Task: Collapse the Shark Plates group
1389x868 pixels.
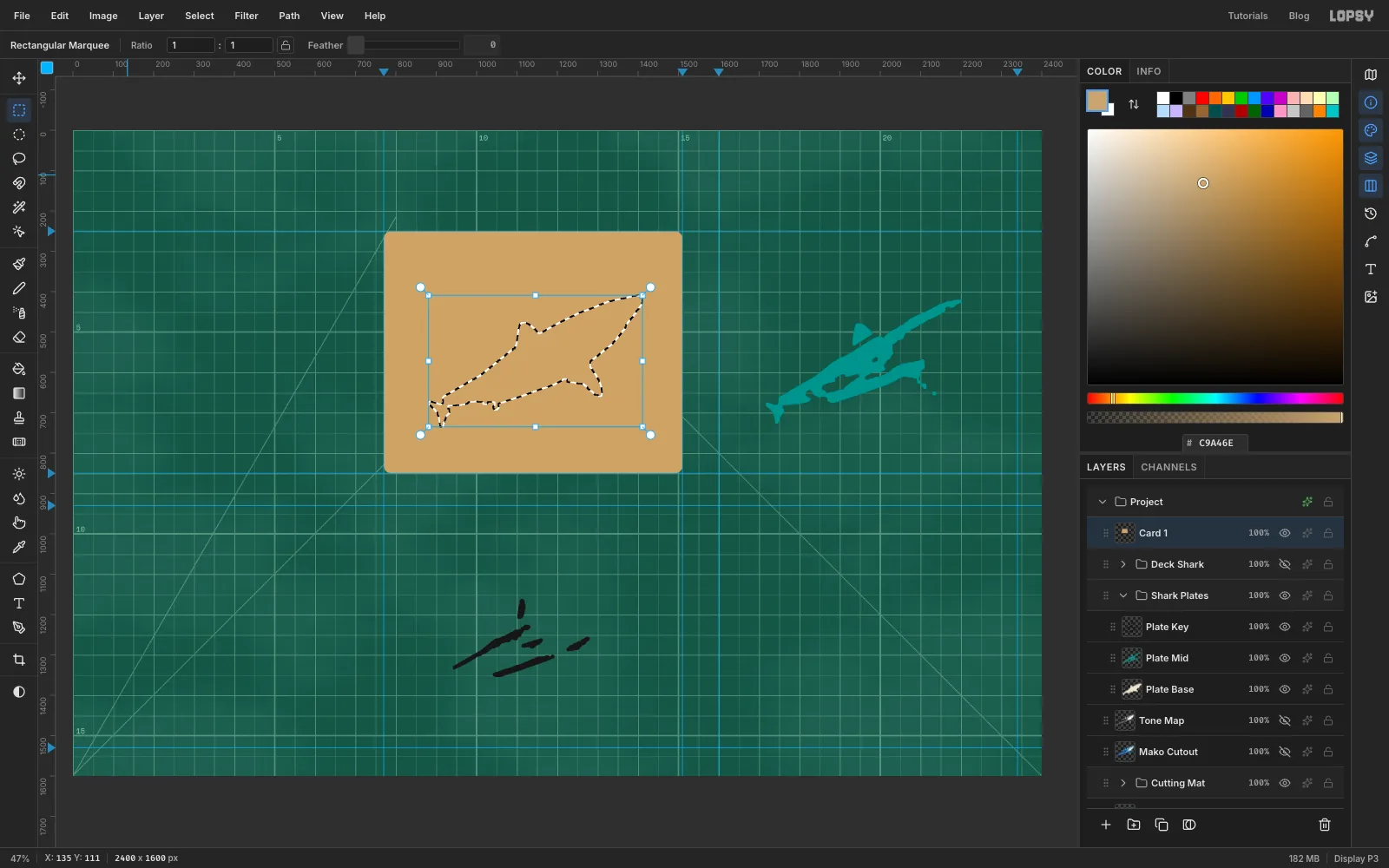Action: (x=1123, y=595)
